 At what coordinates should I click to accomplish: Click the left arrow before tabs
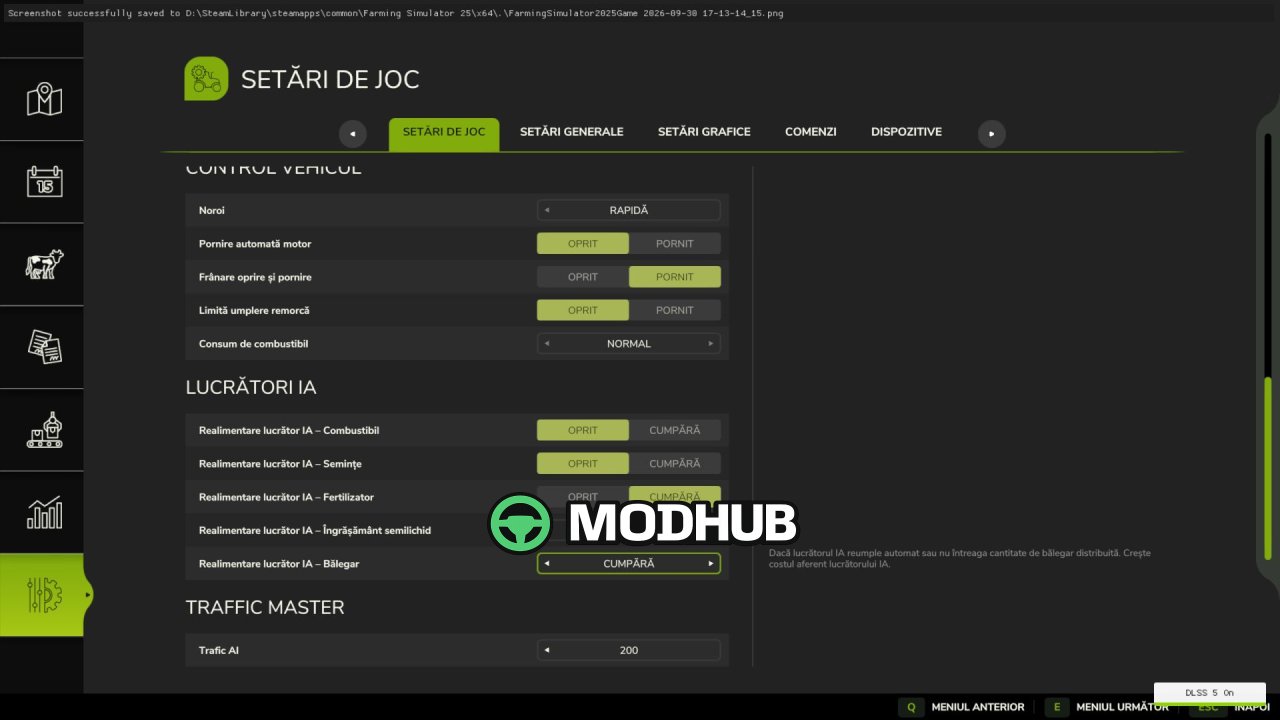352,133
